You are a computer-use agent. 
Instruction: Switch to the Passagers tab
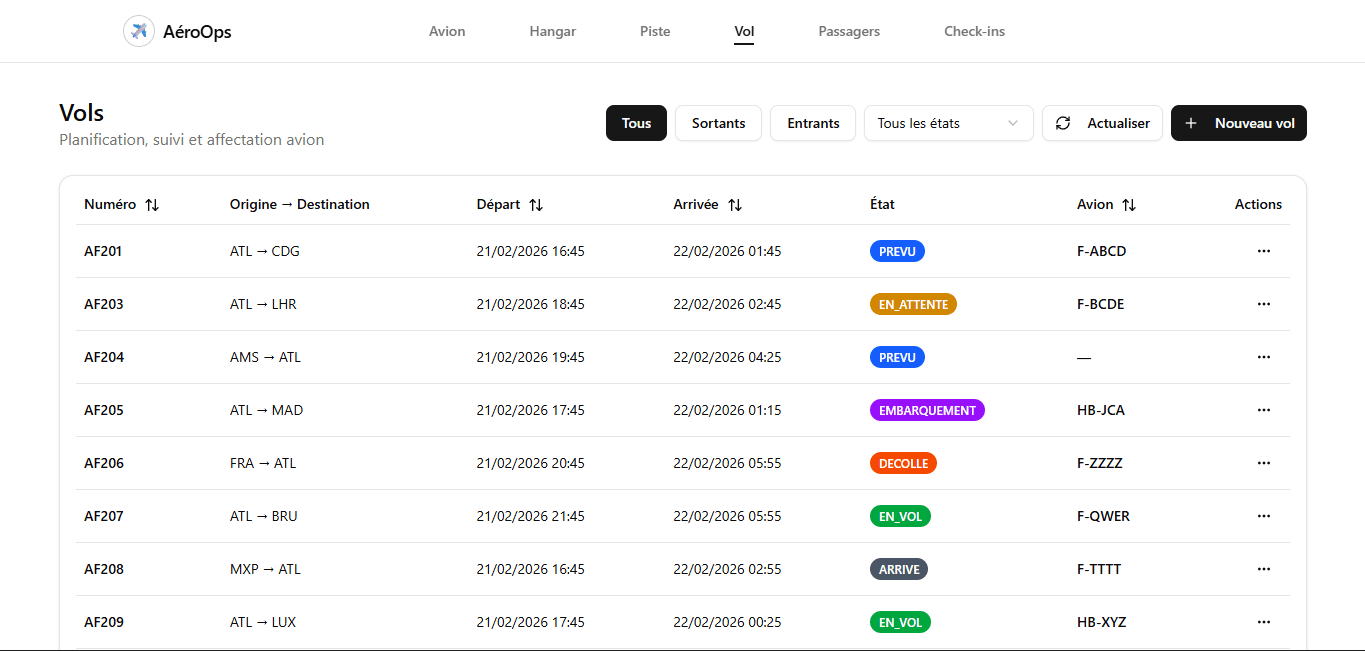[848, 31]
